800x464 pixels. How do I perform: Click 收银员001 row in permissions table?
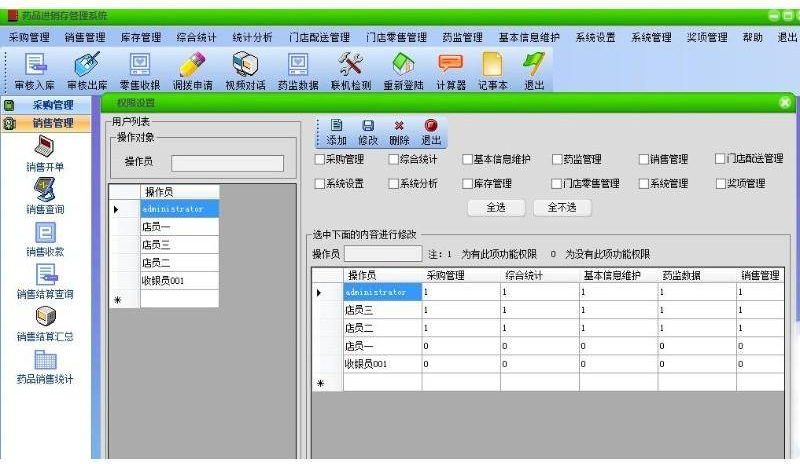click(548, 364)
